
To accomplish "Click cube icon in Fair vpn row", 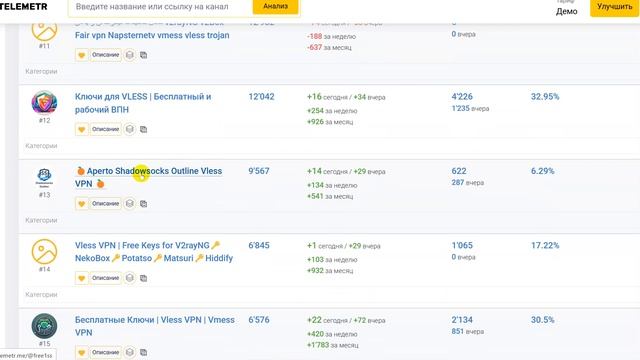I will (129, 55).
